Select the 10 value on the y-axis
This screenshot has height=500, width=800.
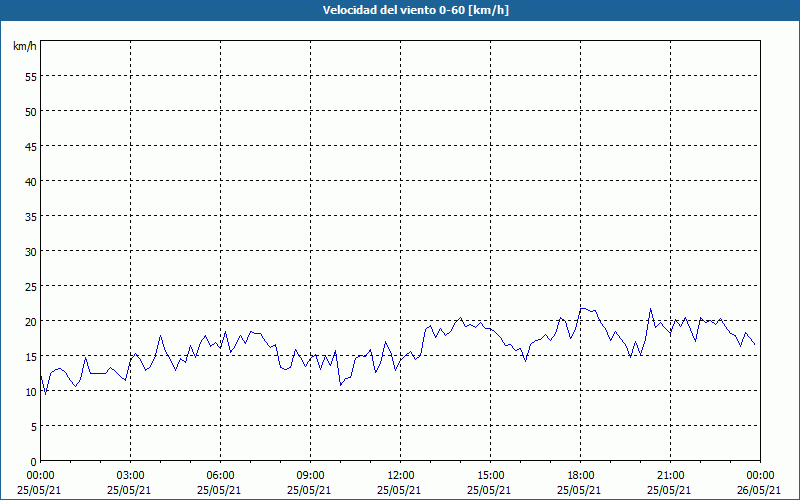31,392
